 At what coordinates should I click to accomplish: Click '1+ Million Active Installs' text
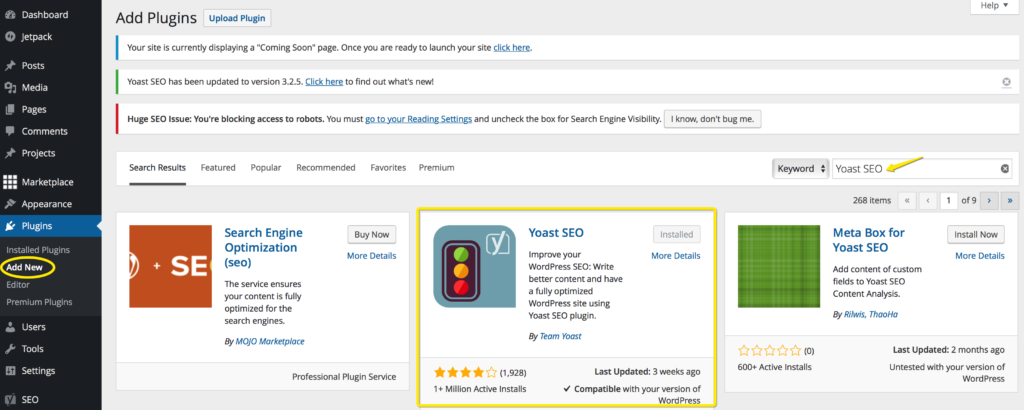tap(480, 389)
